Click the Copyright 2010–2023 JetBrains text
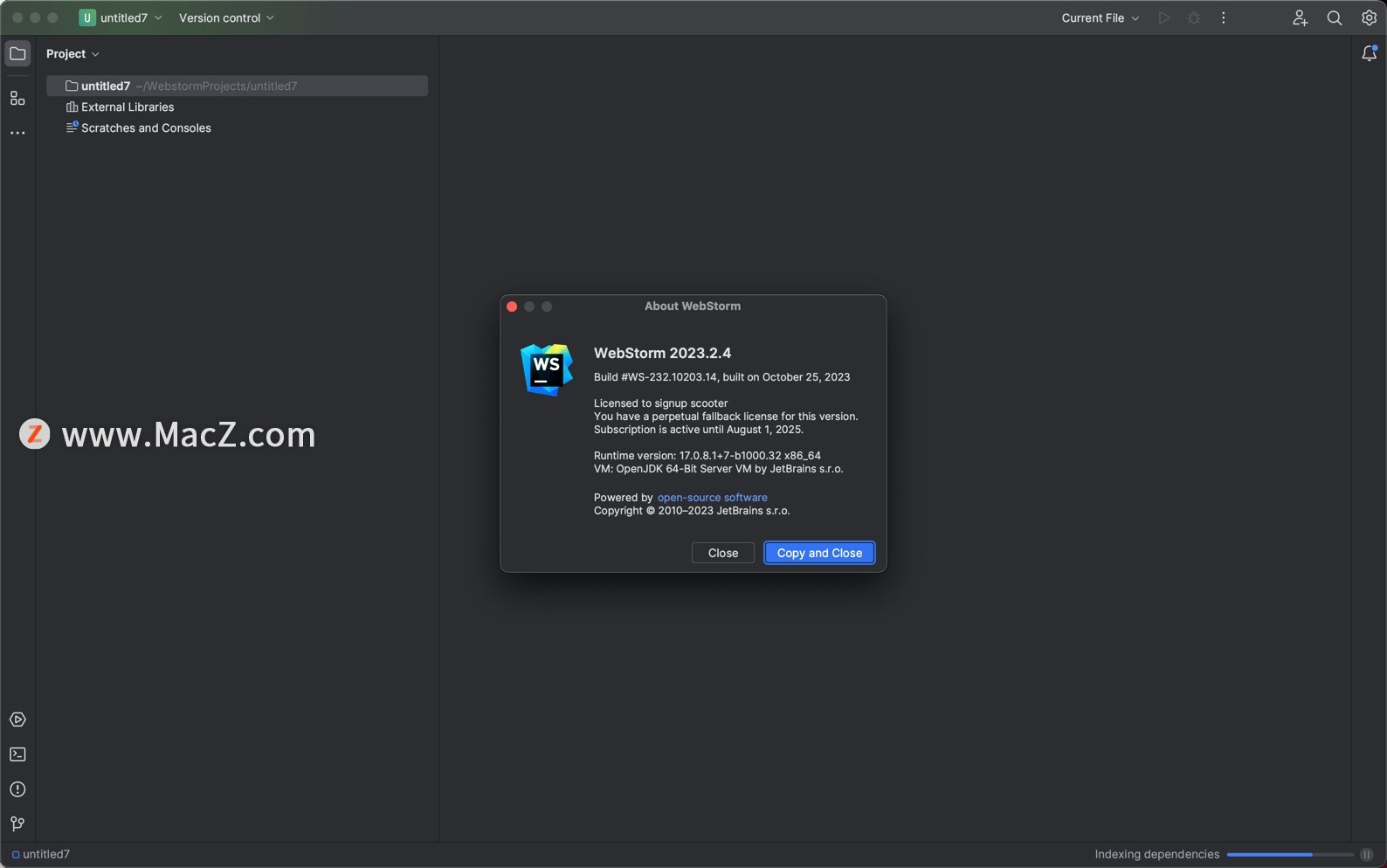Viewport: 1387px width, 868px height. (692, 511)
